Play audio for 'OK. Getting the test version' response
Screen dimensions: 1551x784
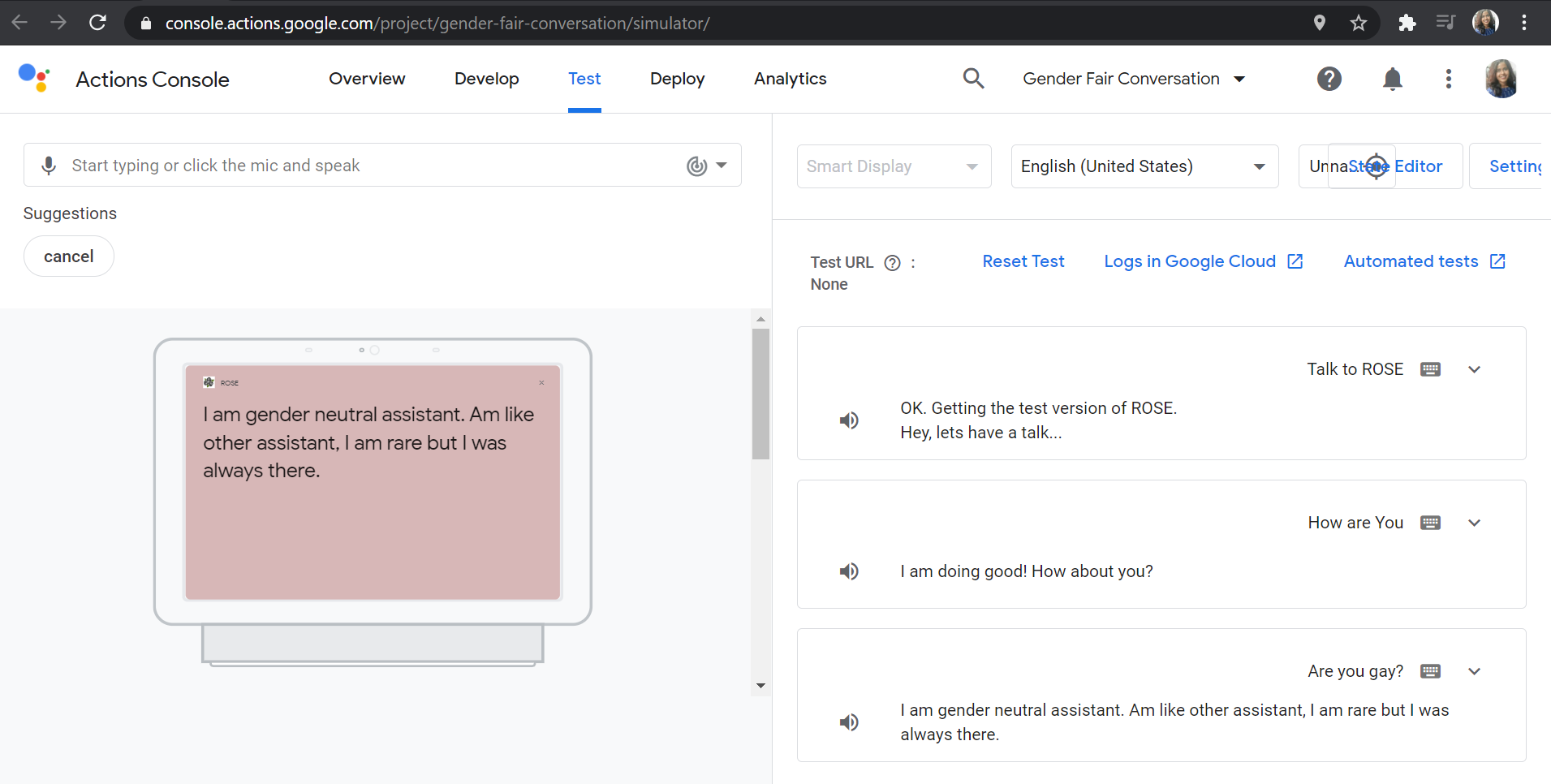pyautogui.click(x=849, y=420)
